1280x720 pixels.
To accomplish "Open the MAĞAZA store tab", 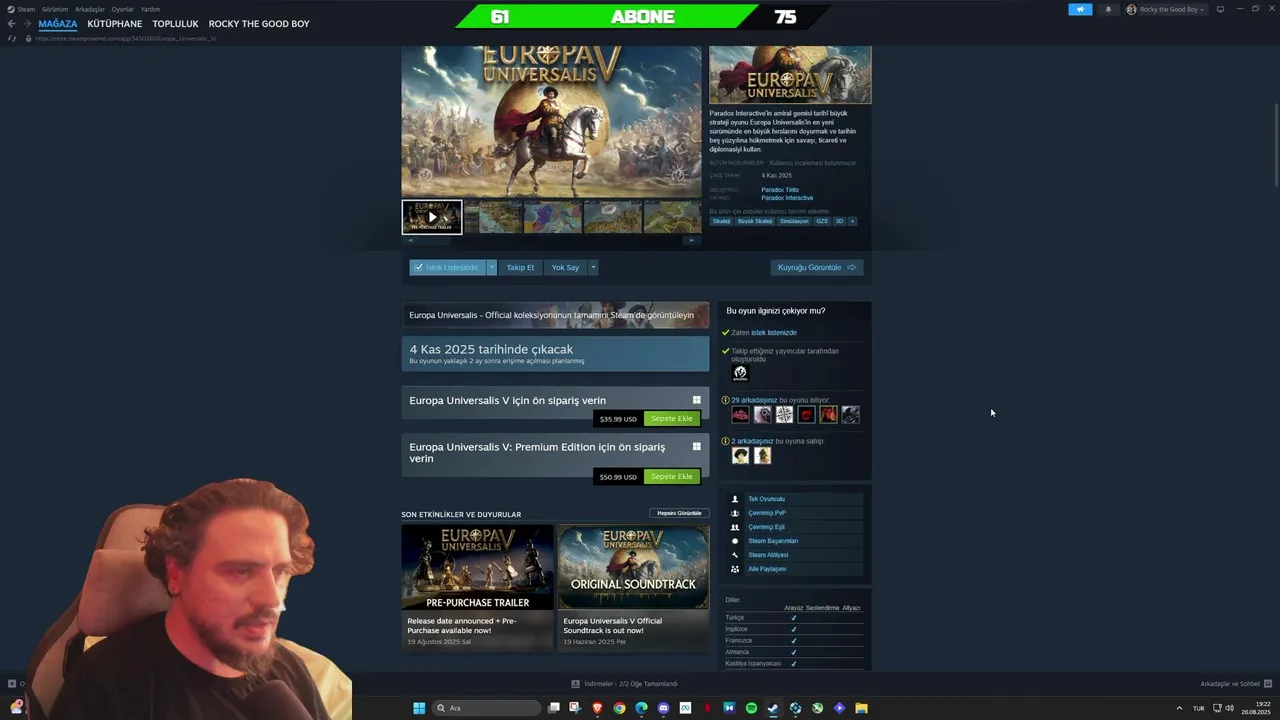I will (x=57, y=24).
